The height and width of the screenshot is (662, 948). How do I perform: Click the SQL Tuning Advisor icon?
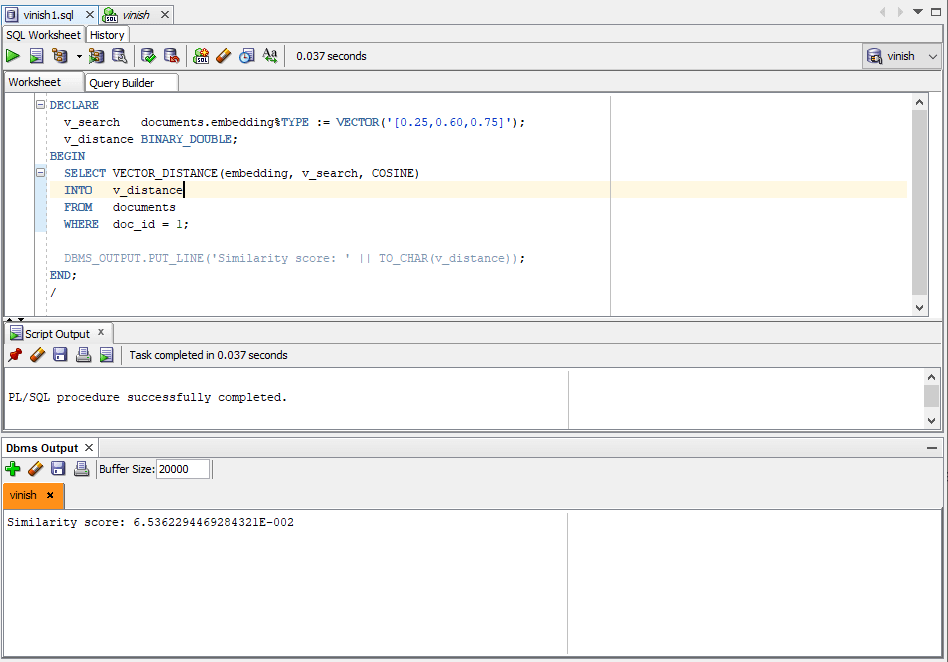click(120, 56)
